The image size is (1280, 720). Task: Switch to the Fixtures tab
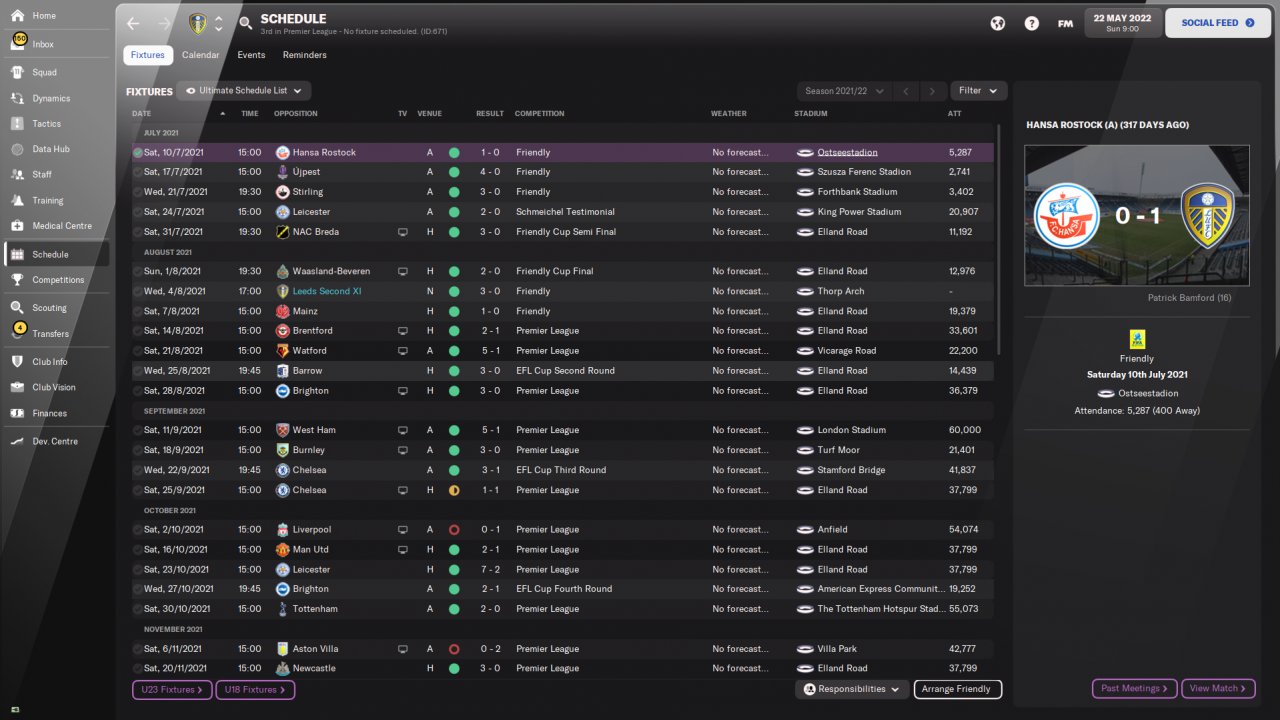(x=147, y=55)
